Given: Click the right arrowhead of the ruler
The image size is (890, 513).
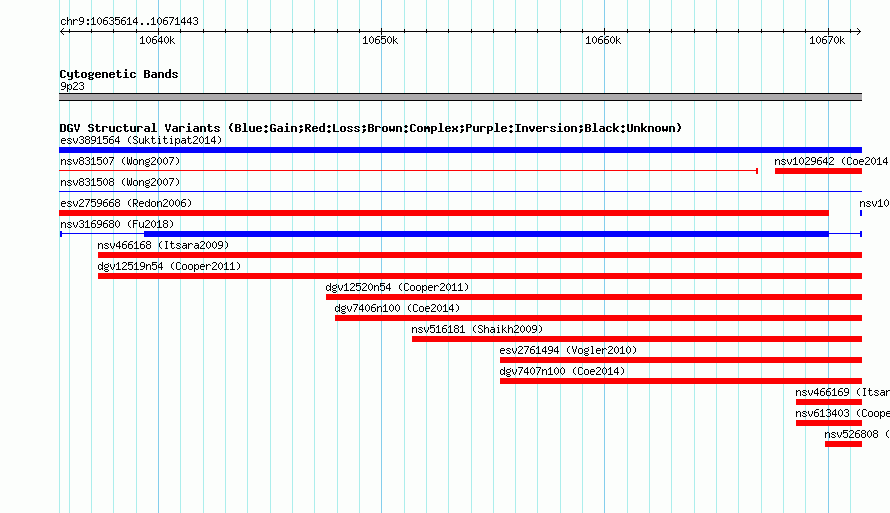Looking at the screenshot, I should point(859,31).
